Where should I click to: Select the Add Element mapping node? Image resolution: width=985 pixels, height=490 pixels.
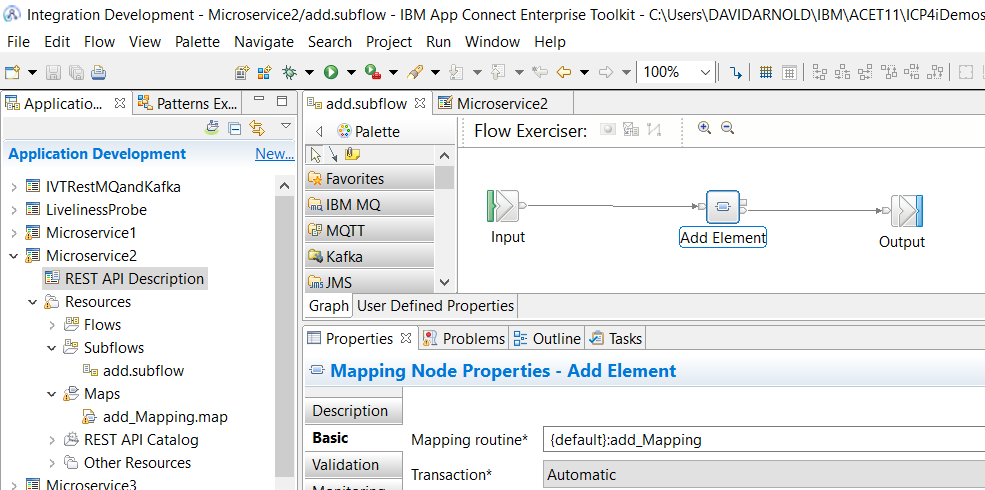tap(723, 207)
